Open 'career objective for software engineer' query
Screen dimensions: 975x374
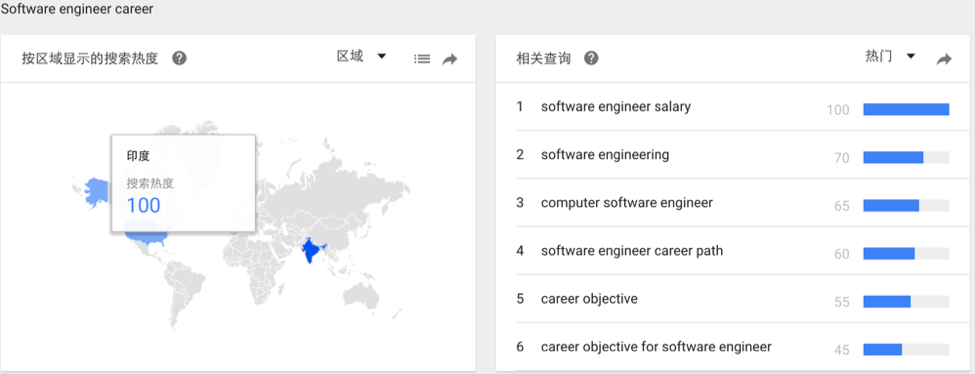656,347
